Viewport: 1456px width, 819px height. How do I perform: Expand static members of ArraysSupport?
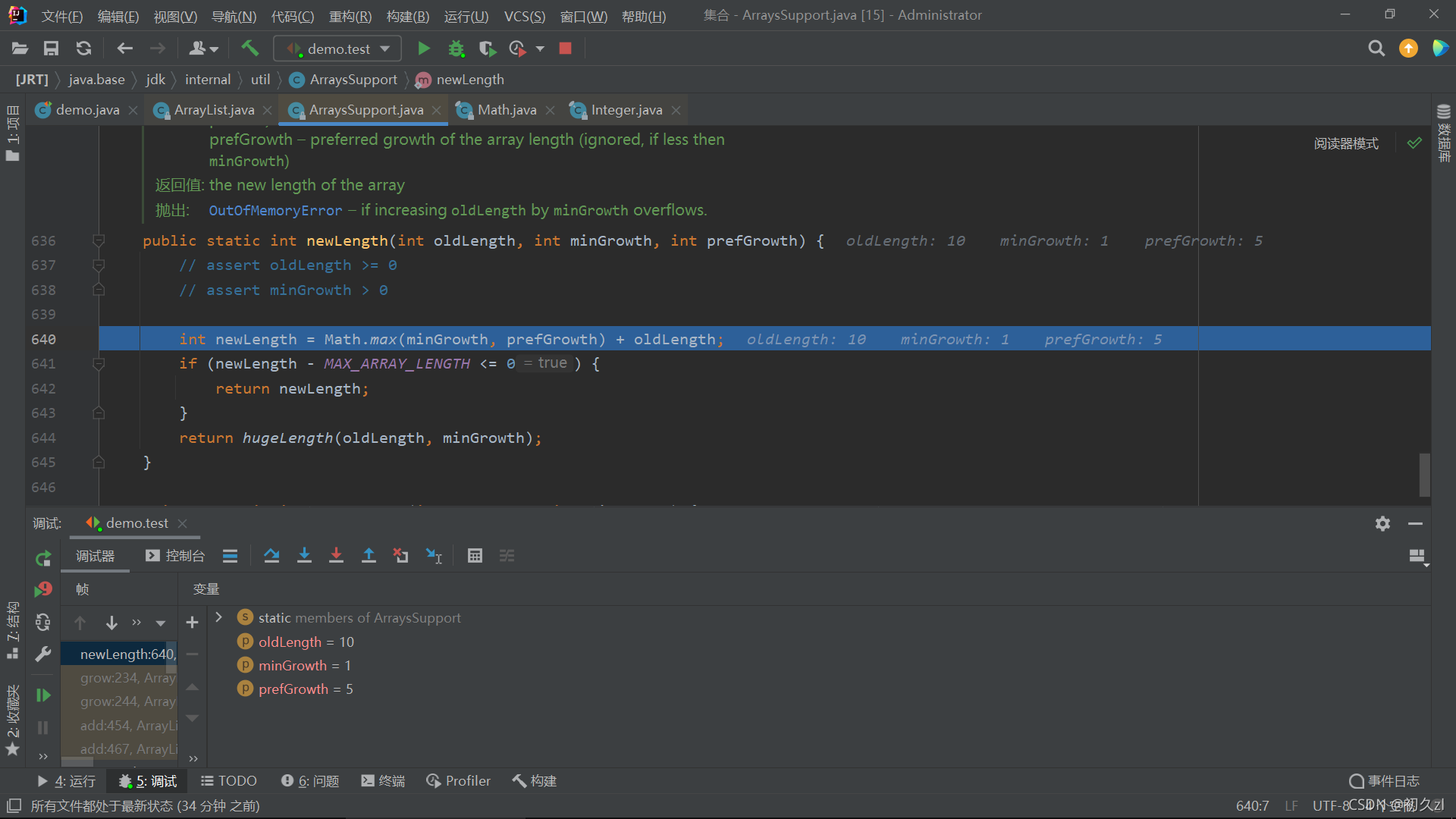tap(218, 617)
